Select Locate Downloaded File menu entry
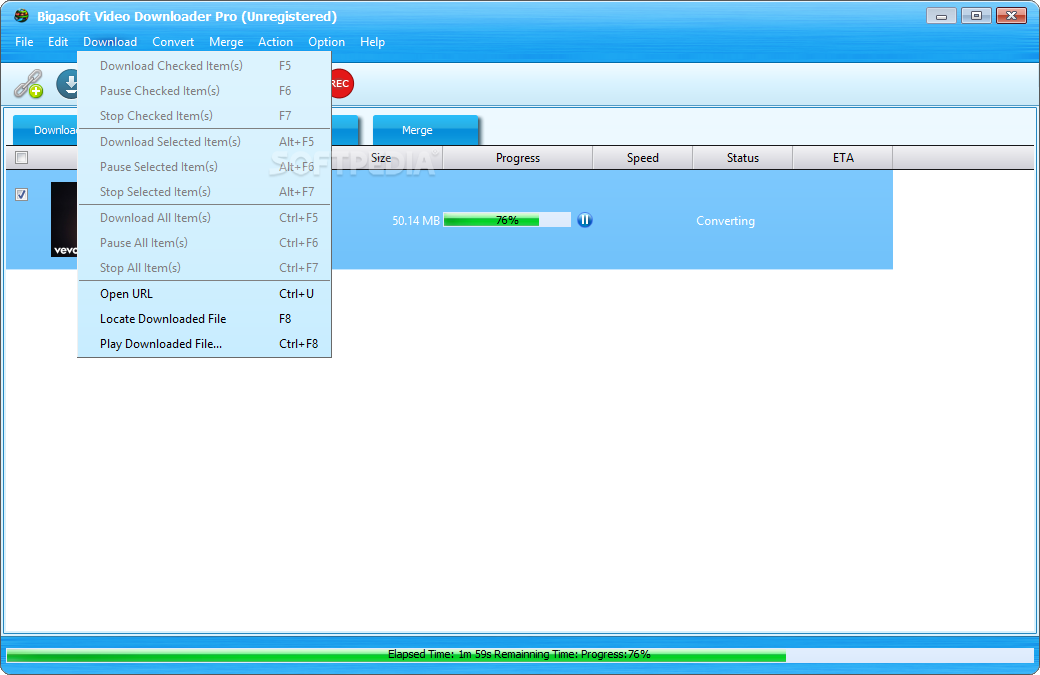1040x675 pixels. [x=204, y=319]
